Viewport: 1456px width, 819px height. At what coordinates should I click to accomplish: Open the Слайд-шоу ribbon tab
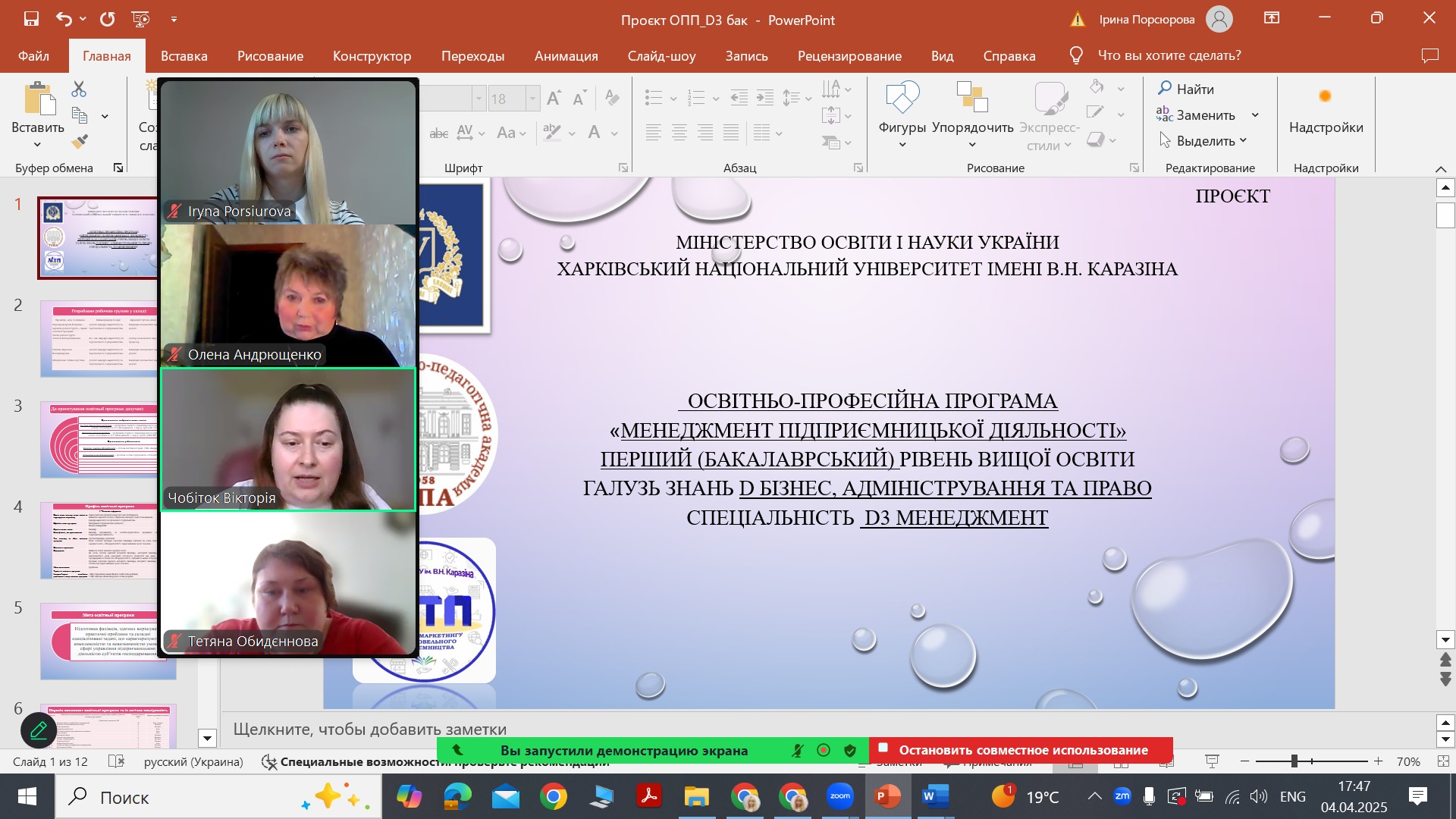pyautogui.click(x=661, y=56)
